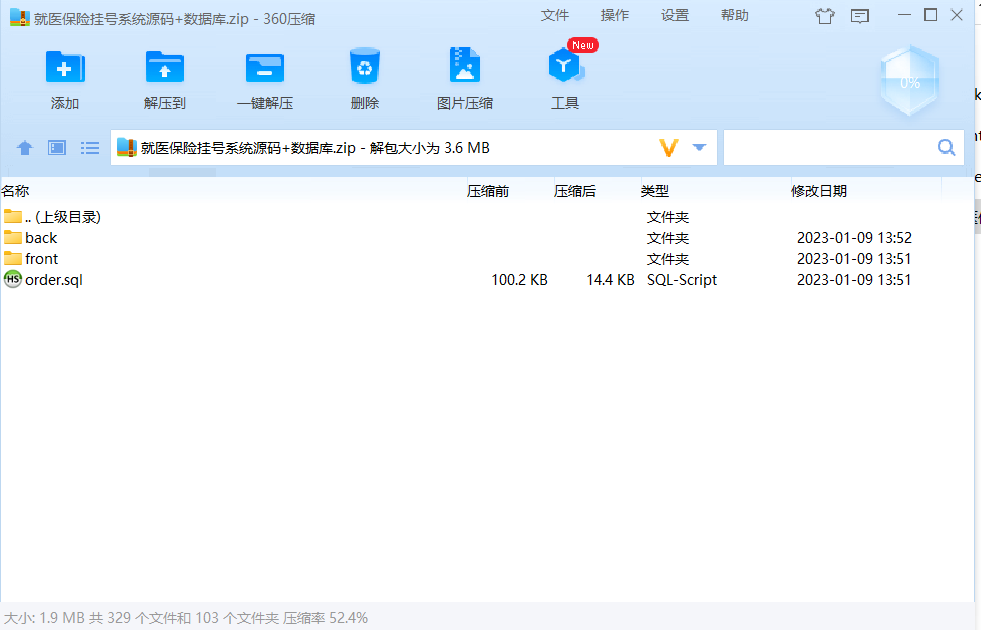Viewport: 981px width, 630px height.
Task: Click the order.sql HS file icon
Action: point(13,279)
